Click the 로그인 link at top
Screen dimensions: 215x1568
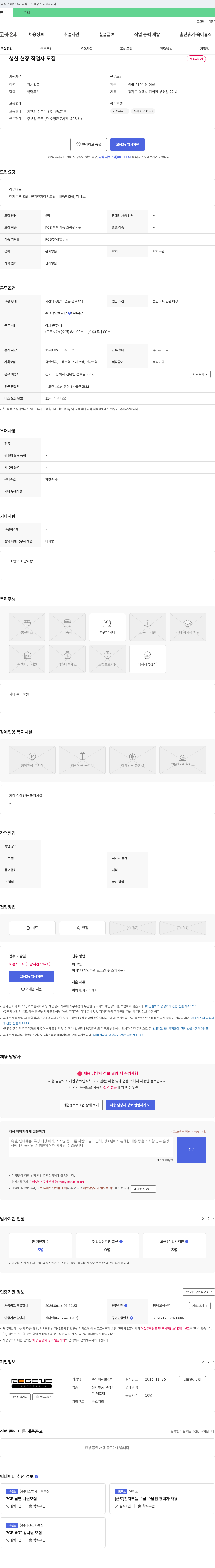pos(200,21)
